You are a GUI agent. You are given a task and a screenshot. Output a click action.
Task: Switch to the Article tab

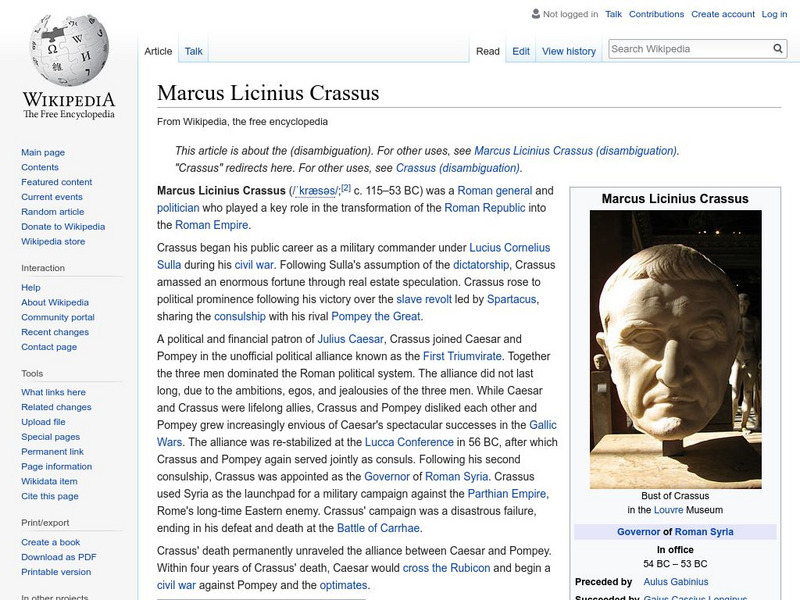click(158, 51)
